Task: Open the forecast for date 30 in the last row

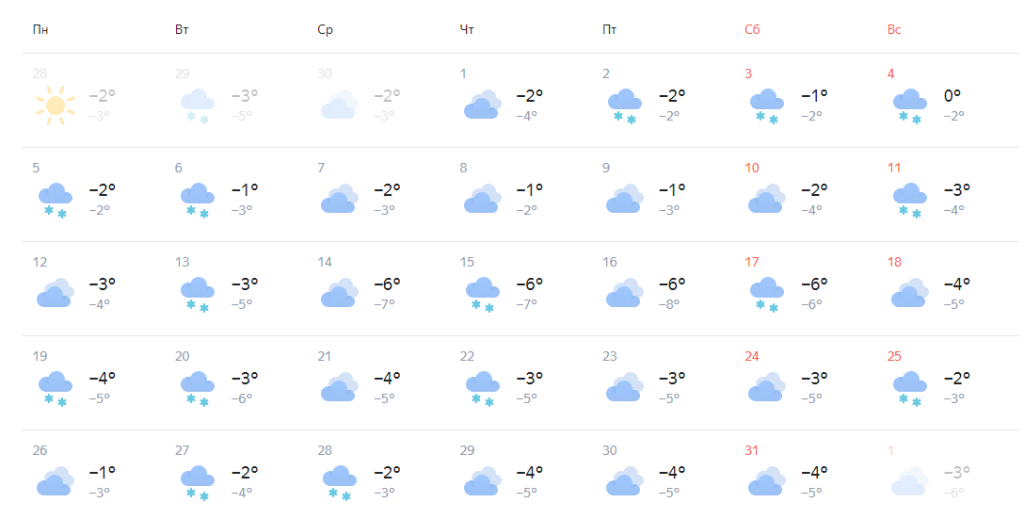Action: [609, 450]
